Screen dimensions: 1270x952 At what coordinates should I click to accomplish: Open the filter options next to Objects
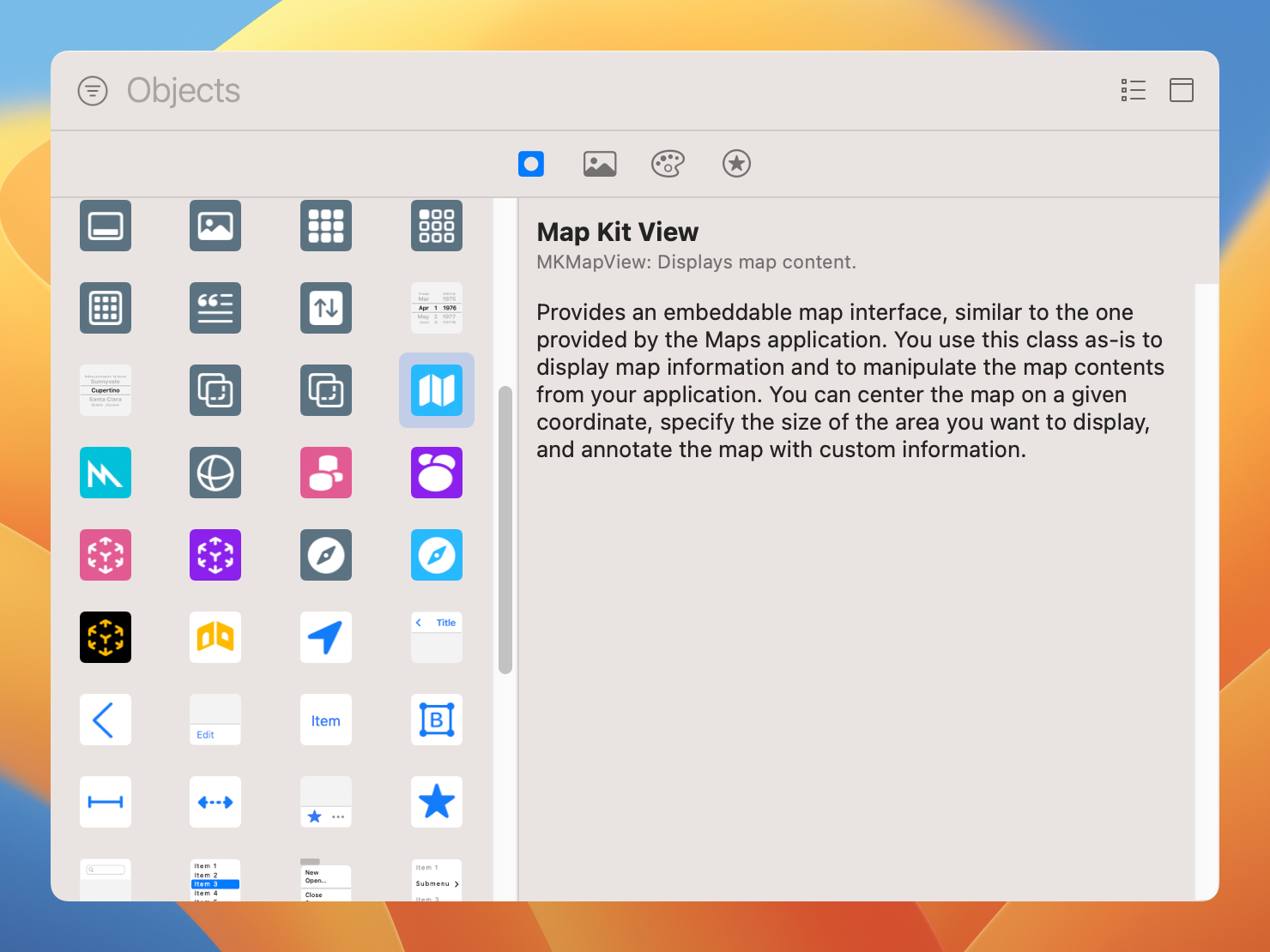coord(93,90)
